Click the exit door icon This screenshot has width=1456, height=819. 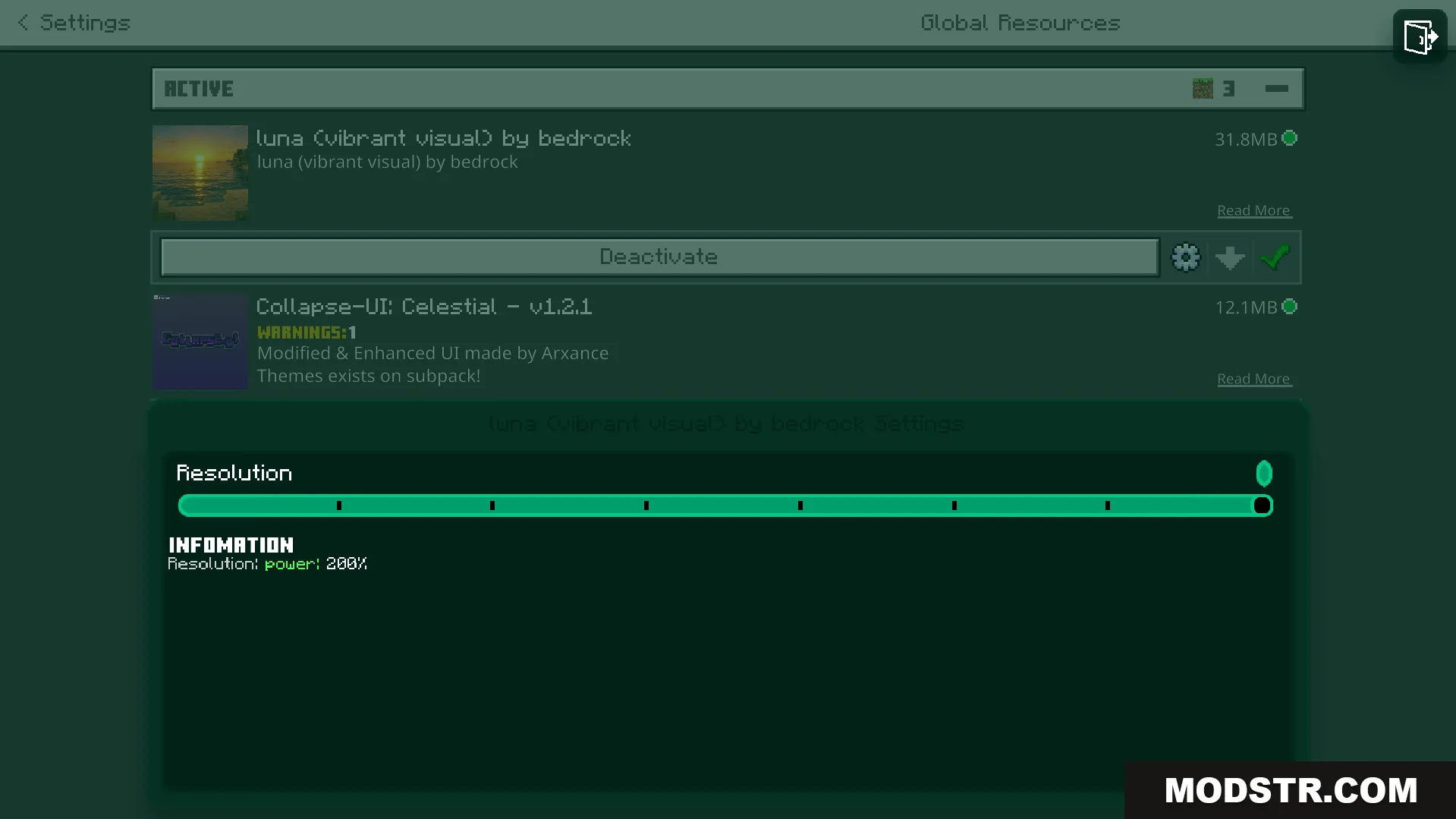click(x=1420, y=36)
